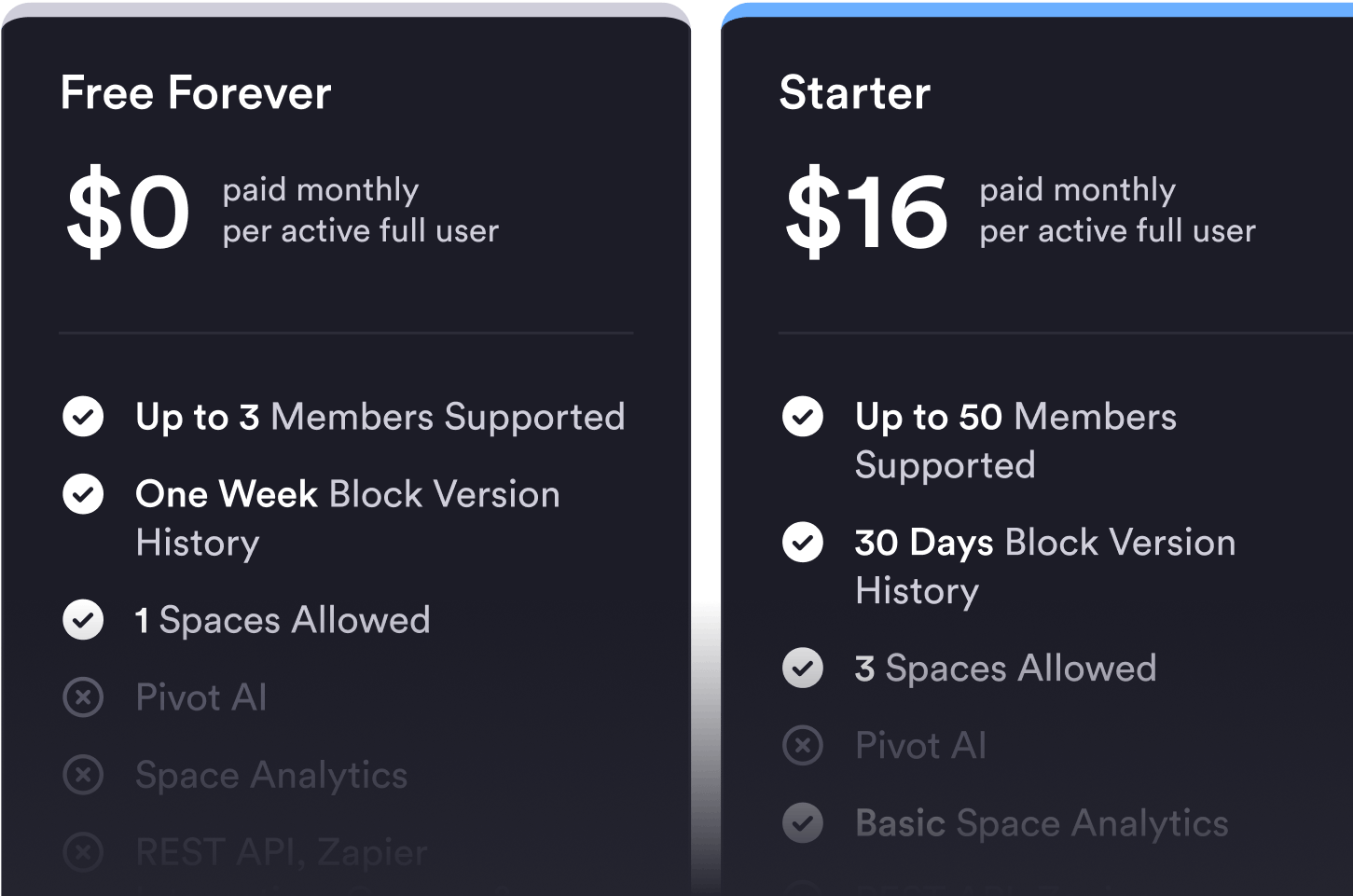Click checkmark icon beside 1 Spaces Allowed
1353x896 pixels.
click(83, 620)
